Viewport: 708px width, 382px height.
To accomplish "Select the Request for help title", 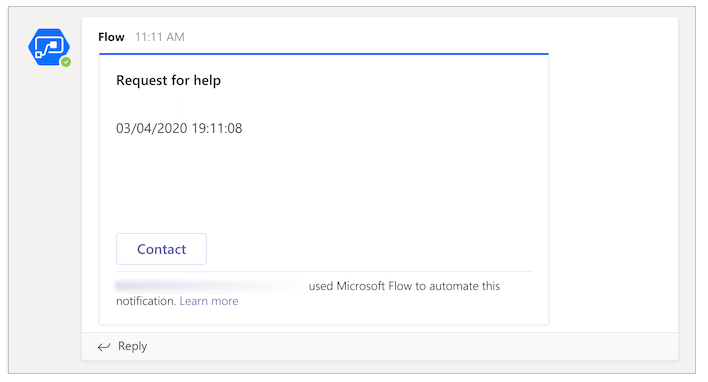I will click(168, 80).
